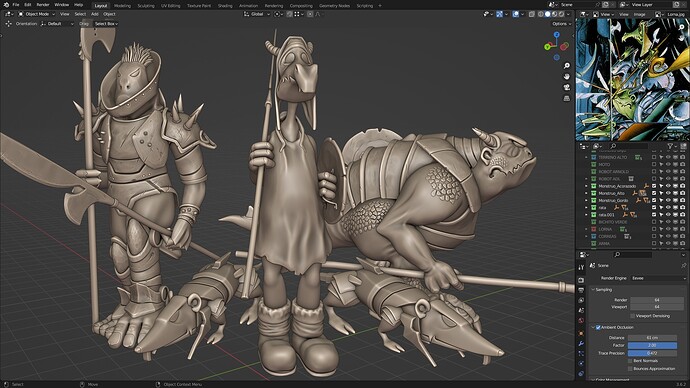Image resolution: width=690 pixels, height=388 pixels.
Task: Expand the Monstruo_Gordo collection tree
Action: click(586, 200)
